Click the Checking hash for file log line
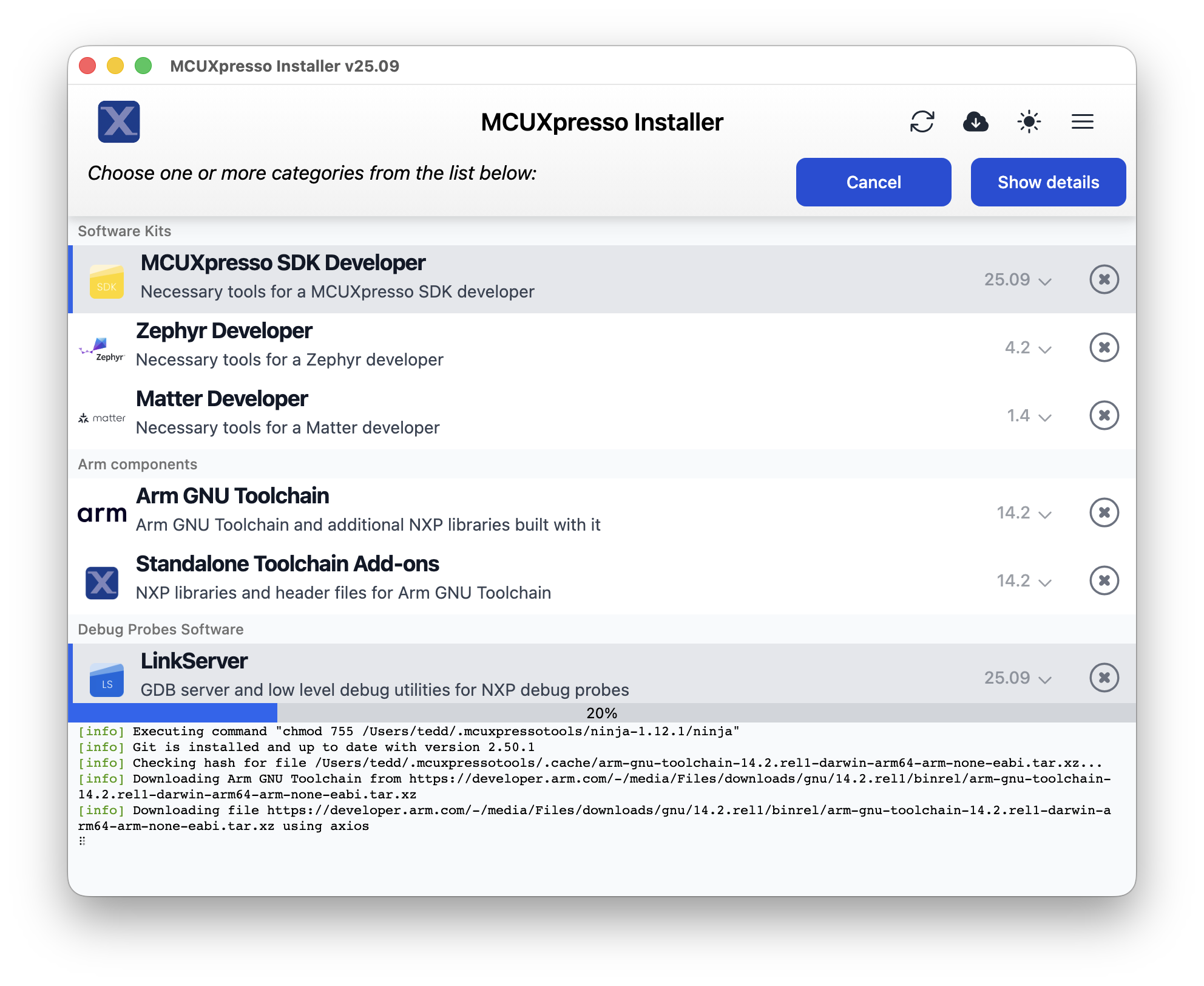Screen dimensions: 1204x986 [x=590, y=763]
